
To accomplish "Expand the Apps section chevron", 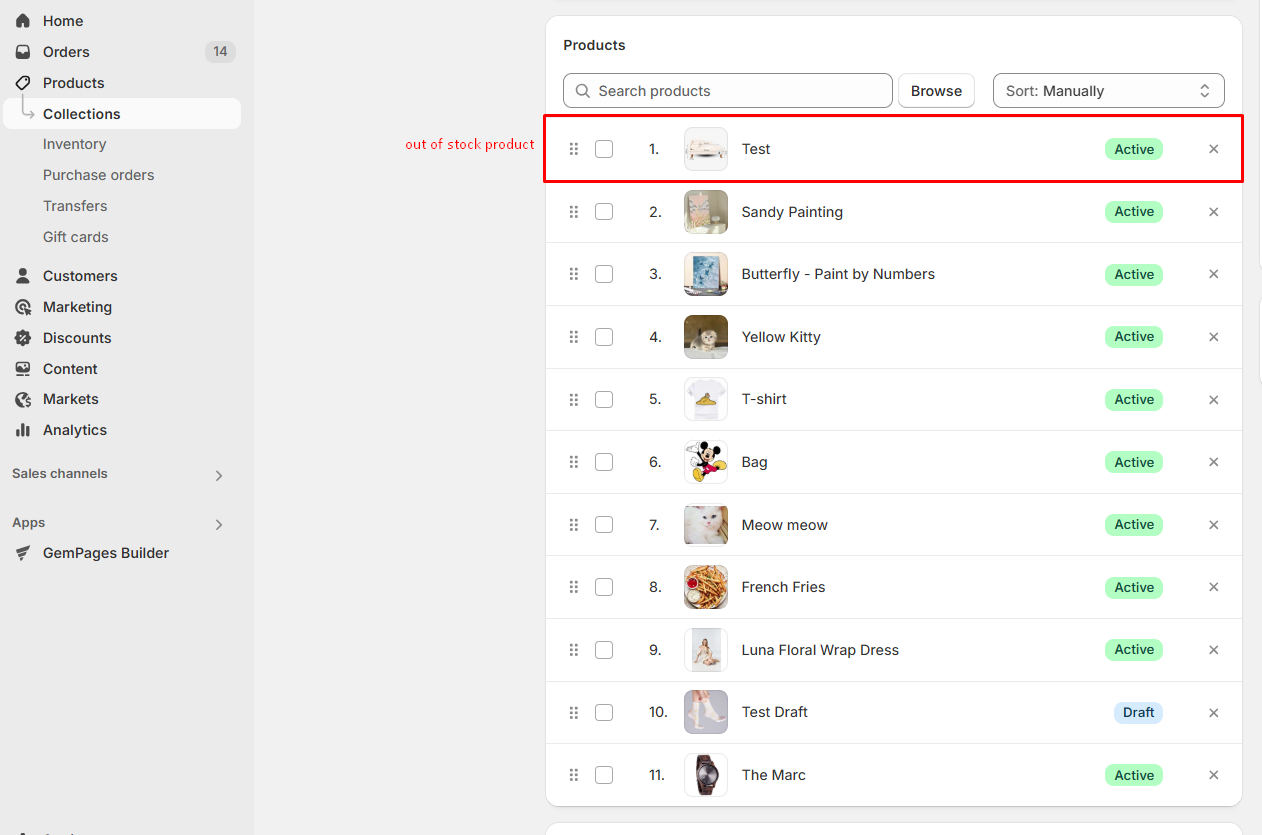I will [219, 525].
